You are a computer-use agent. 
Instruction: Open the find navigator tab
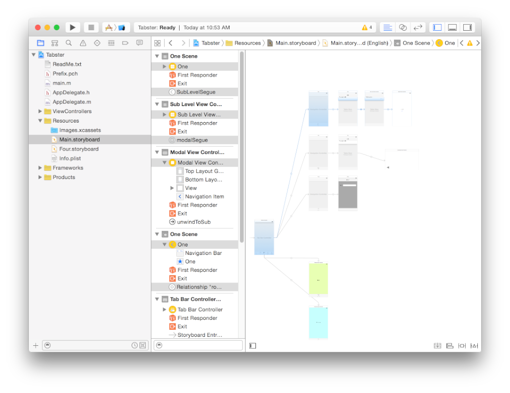pyautogui.click(x=69, y=43)
